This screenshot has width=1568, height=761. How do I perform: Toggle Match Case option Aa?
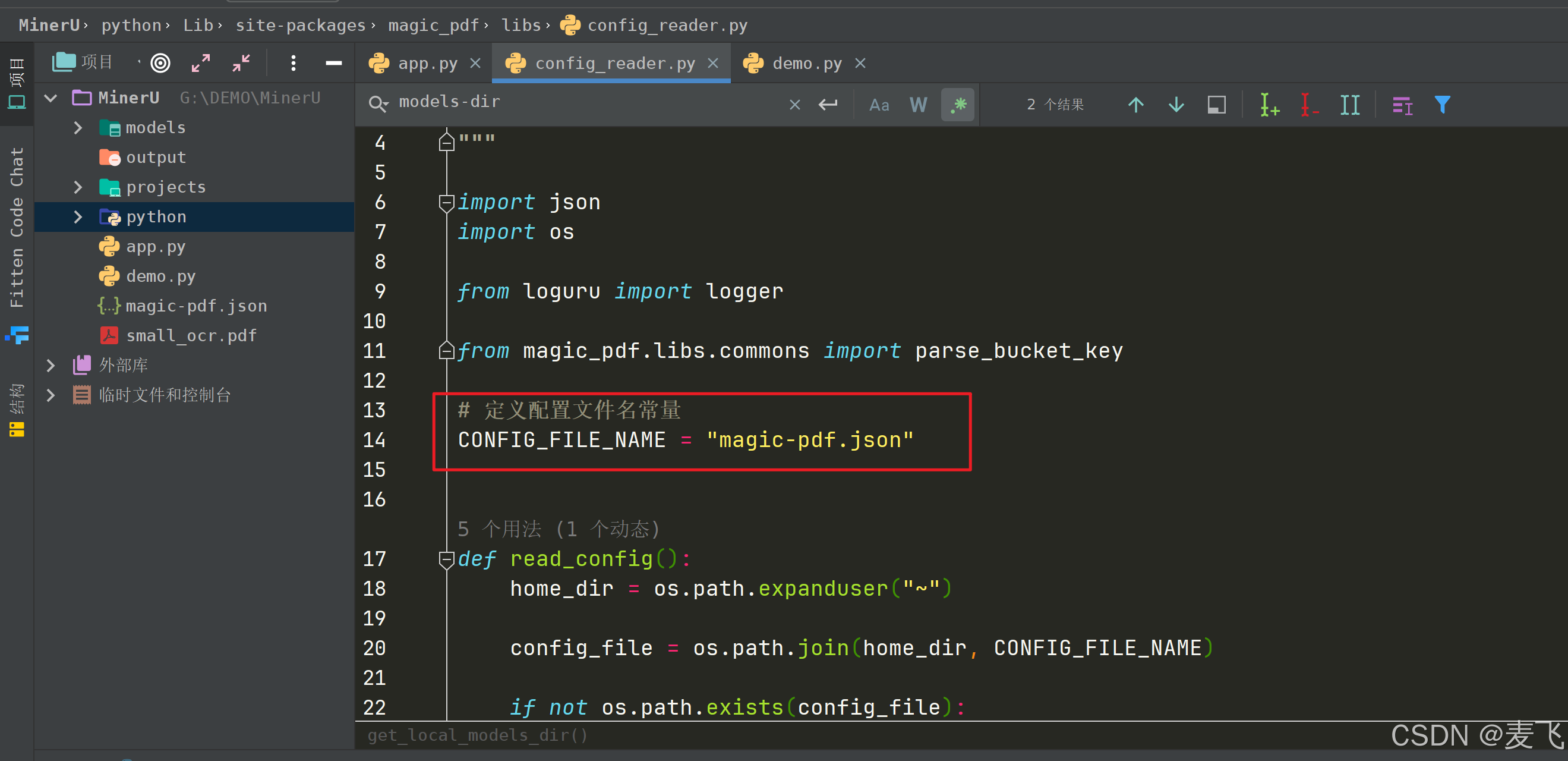click(879, 105)
